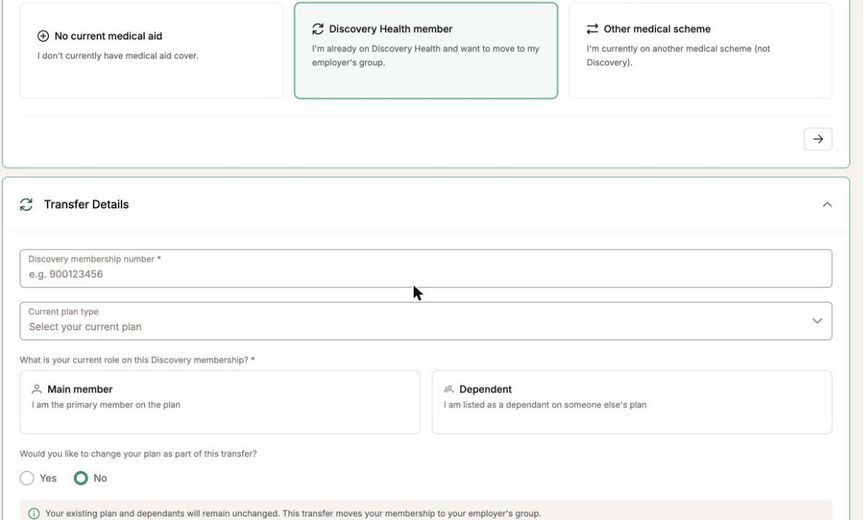Collapse the Transfer Details section chevron
864x520 pixels.
point(827,204)
